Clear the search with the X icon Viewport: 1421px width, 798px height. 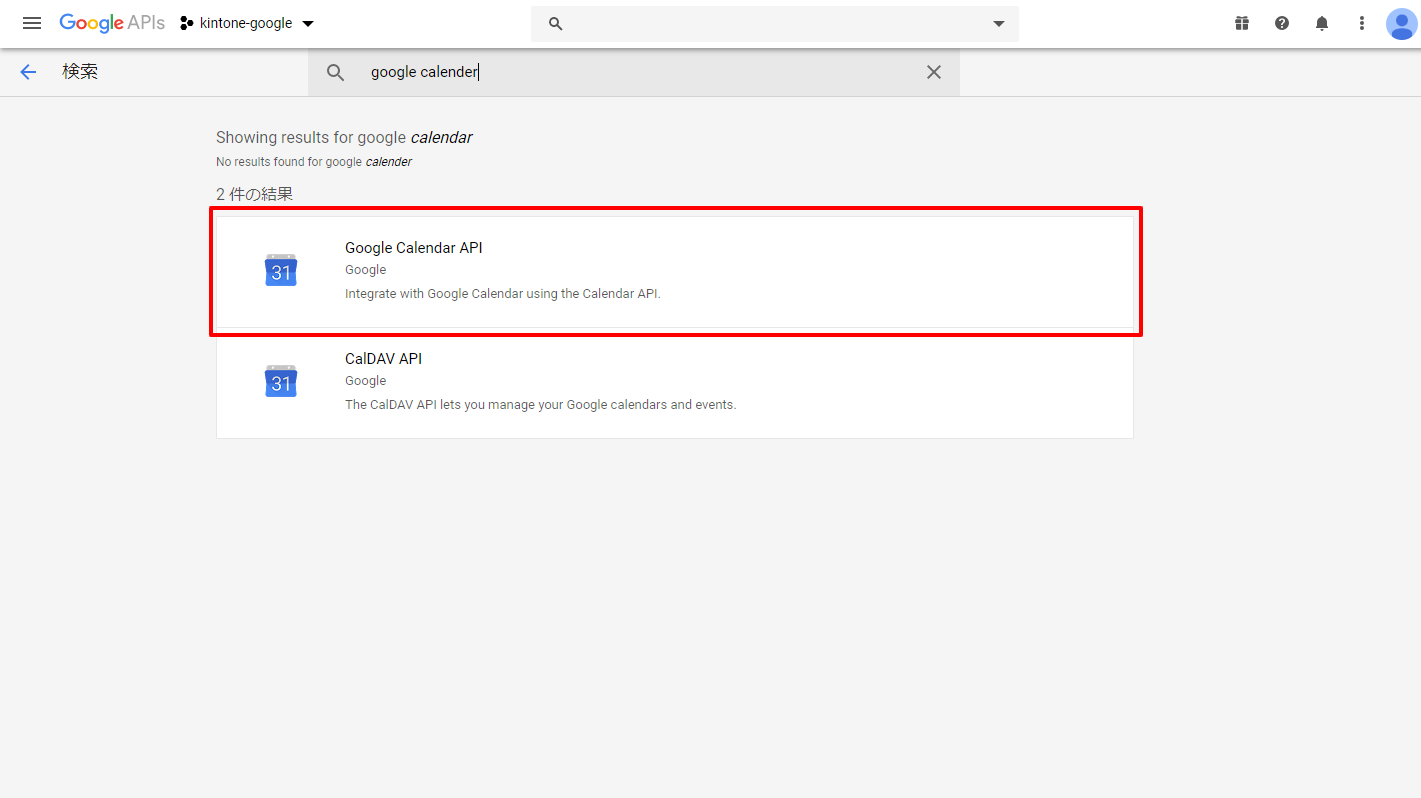click(934, 72)
